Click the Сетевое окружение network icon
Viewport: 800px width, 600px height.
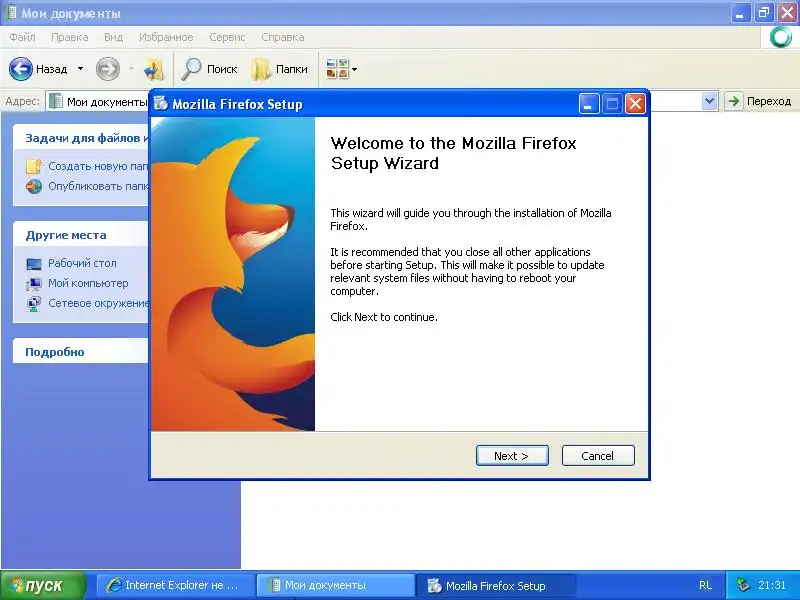(34, 304)
